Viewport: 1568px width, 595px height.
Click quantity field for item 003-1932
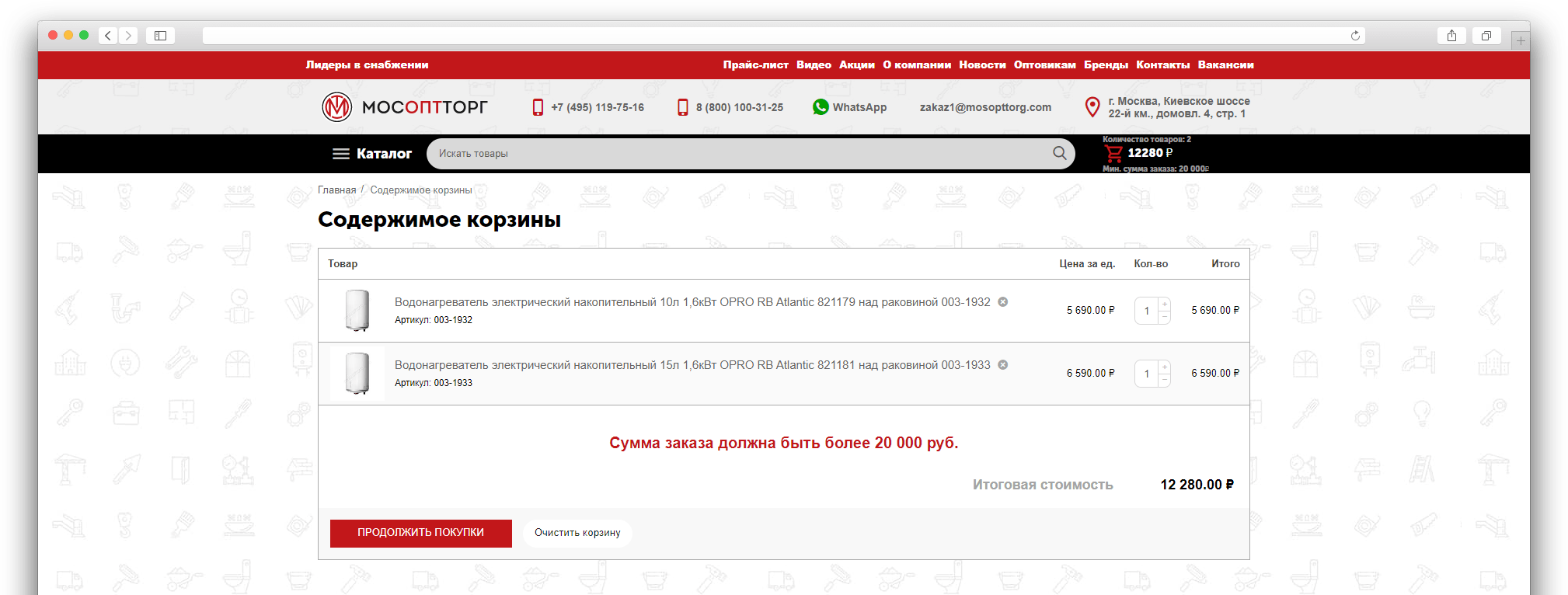pyautogui.click(x=1147, y=311)
